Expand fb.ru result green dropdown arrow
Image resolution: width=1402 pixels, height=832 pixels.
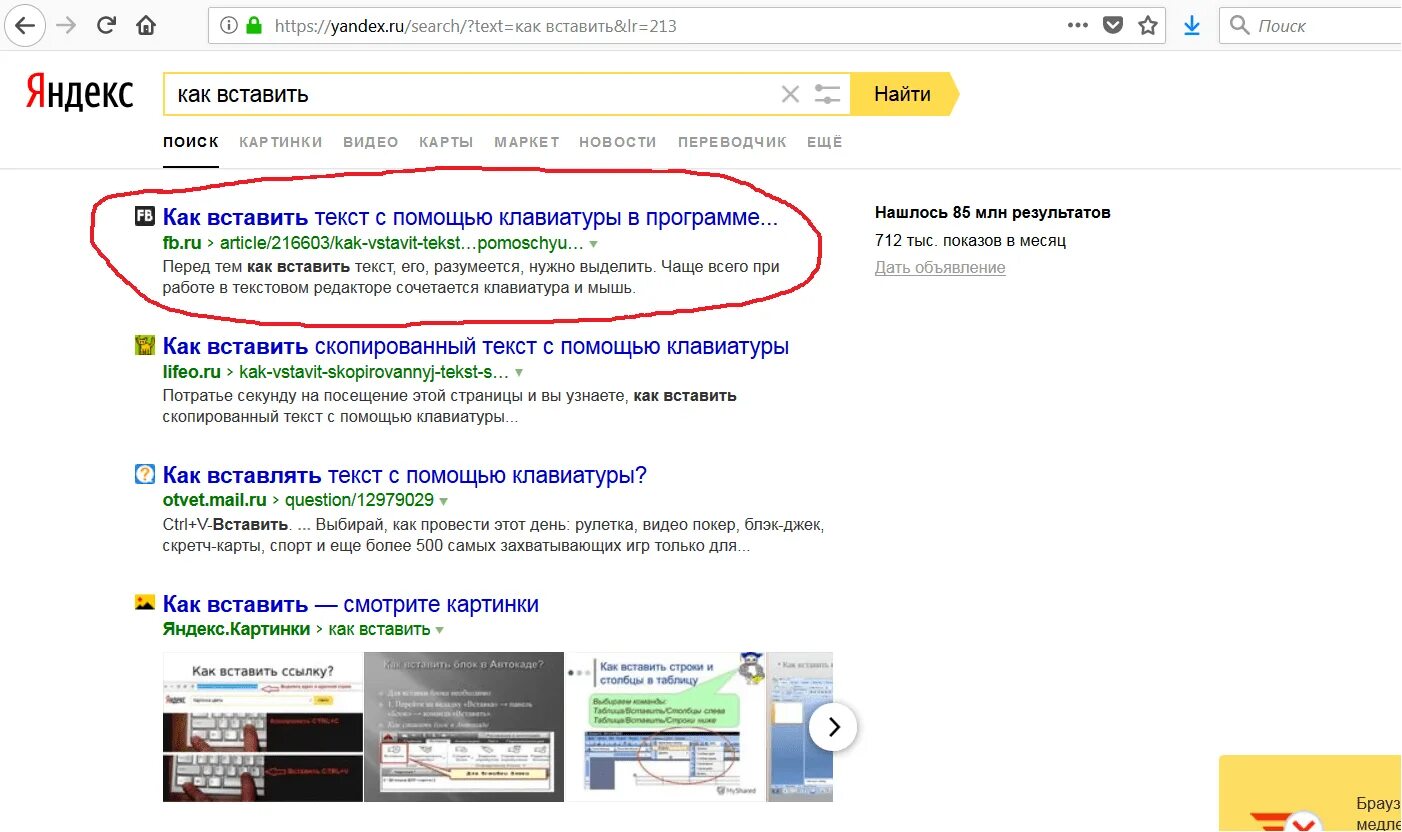coord(593,244)
